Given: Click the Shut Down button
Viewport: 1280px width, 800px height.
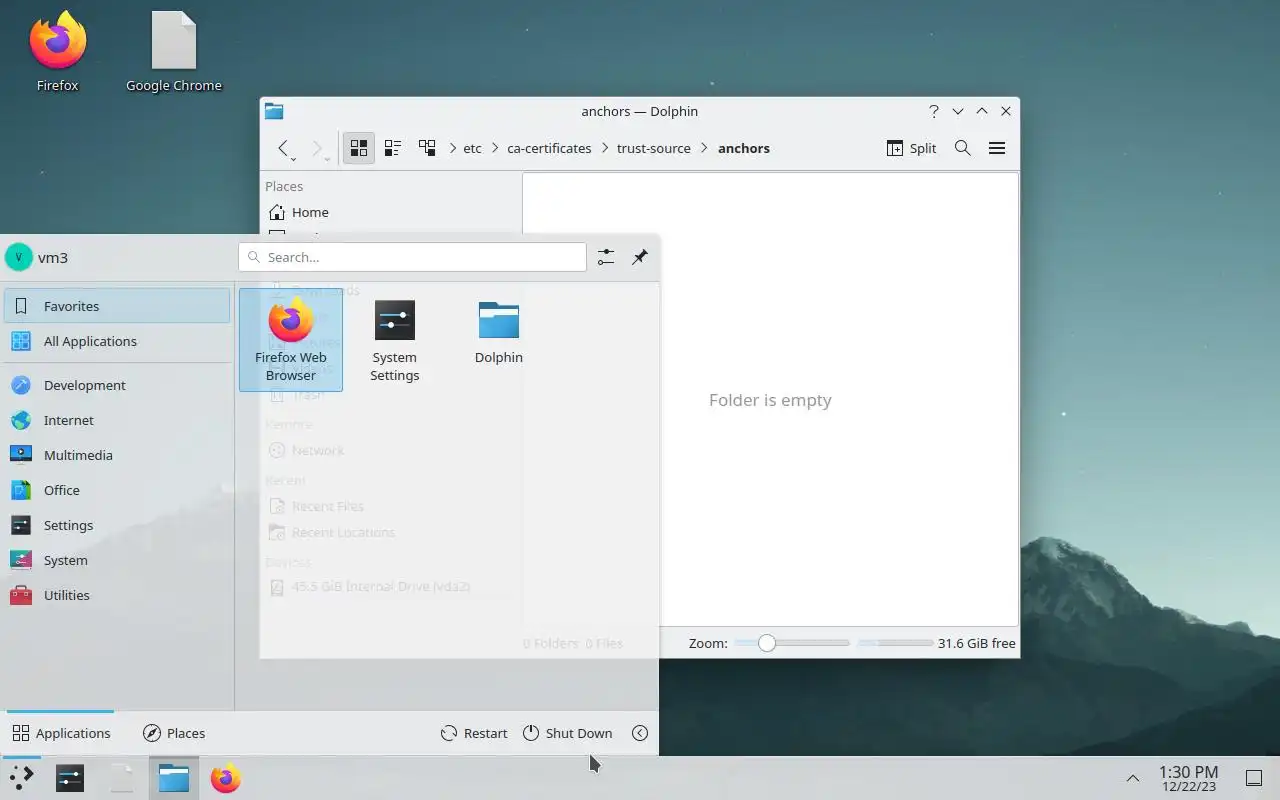Looking at the screenshot, I should coord(567,733).
